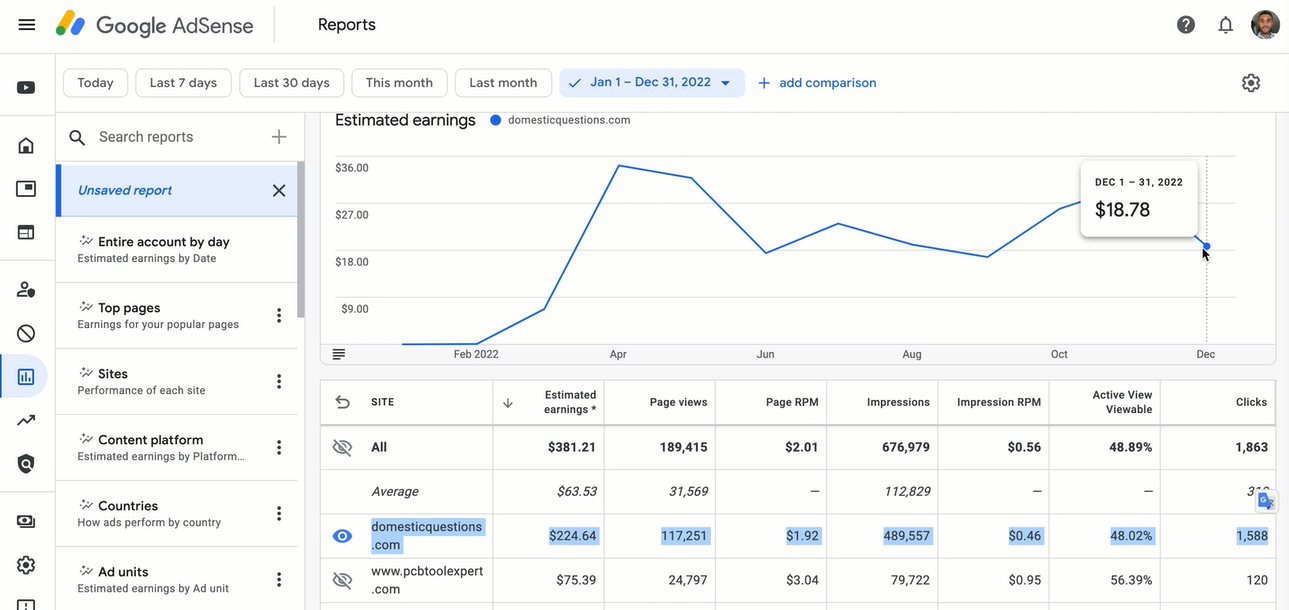Open the Optimization trend-arrow sidebar icon
The image size is (1289, 610).
point(26,420)
